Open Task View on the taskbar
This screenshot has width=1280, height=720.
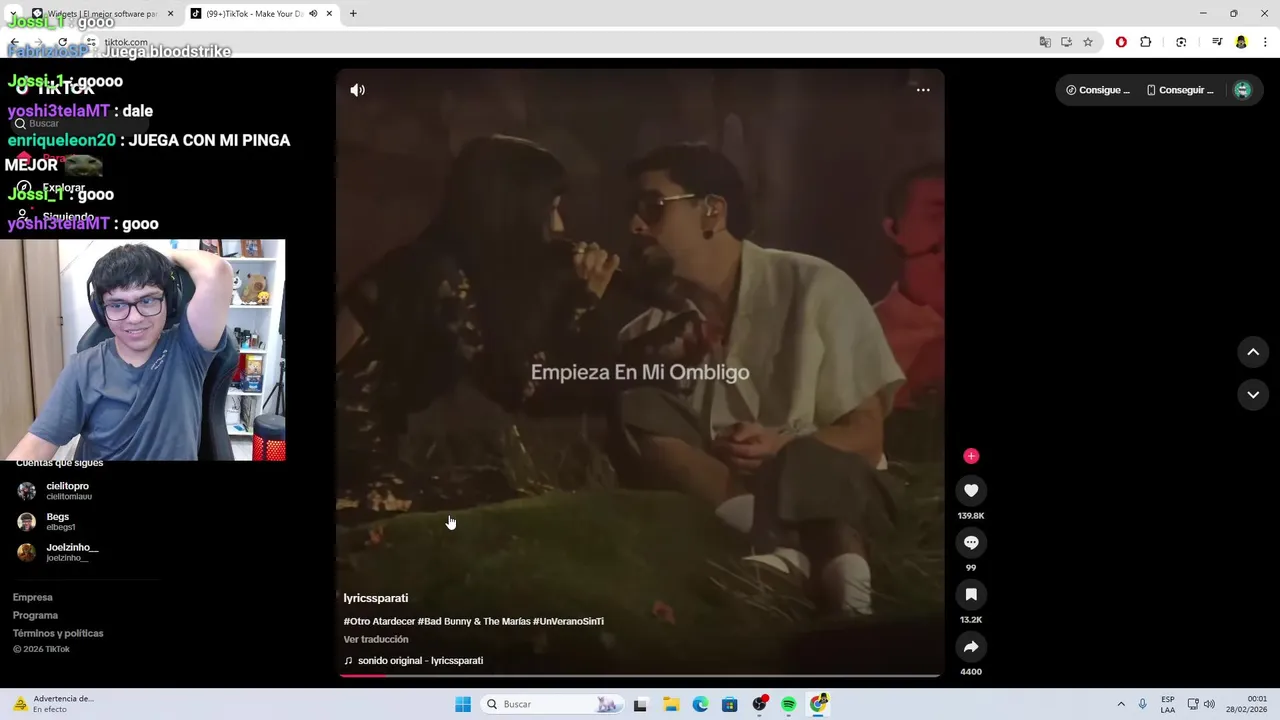coord(640,704)
